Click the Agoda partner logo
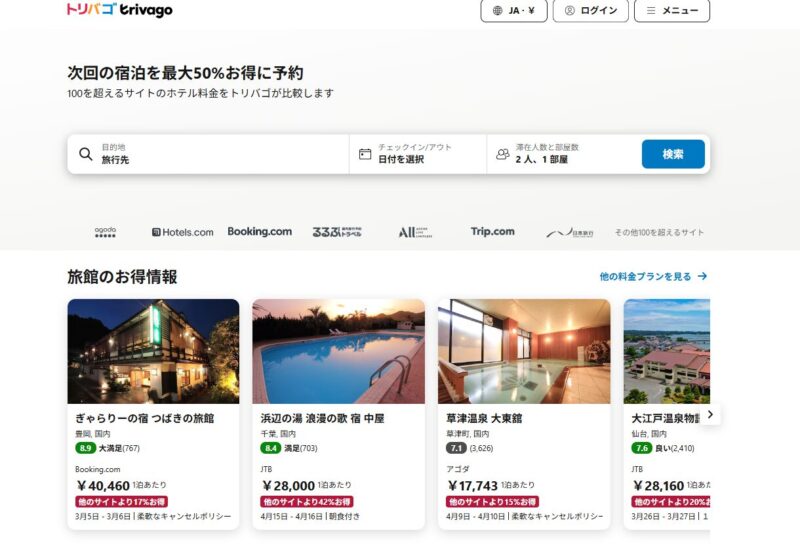 click(105, 232)
